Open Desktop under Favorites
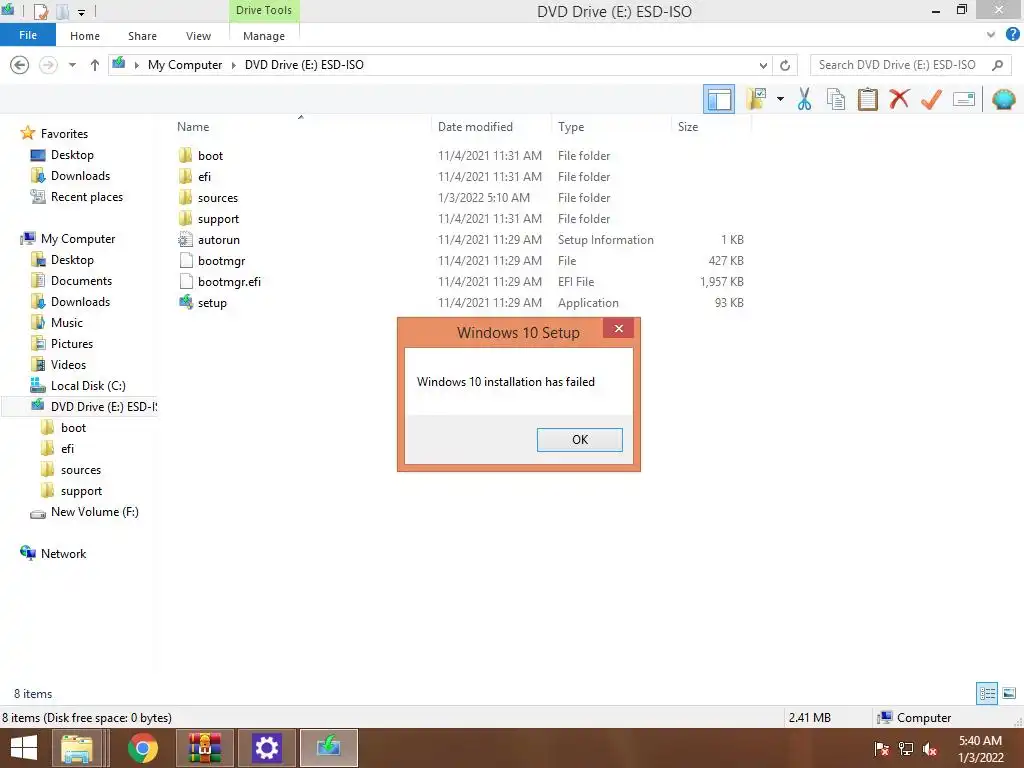Image resolution: width=1024 pixels, height=768 pixels. click(72, 155)
